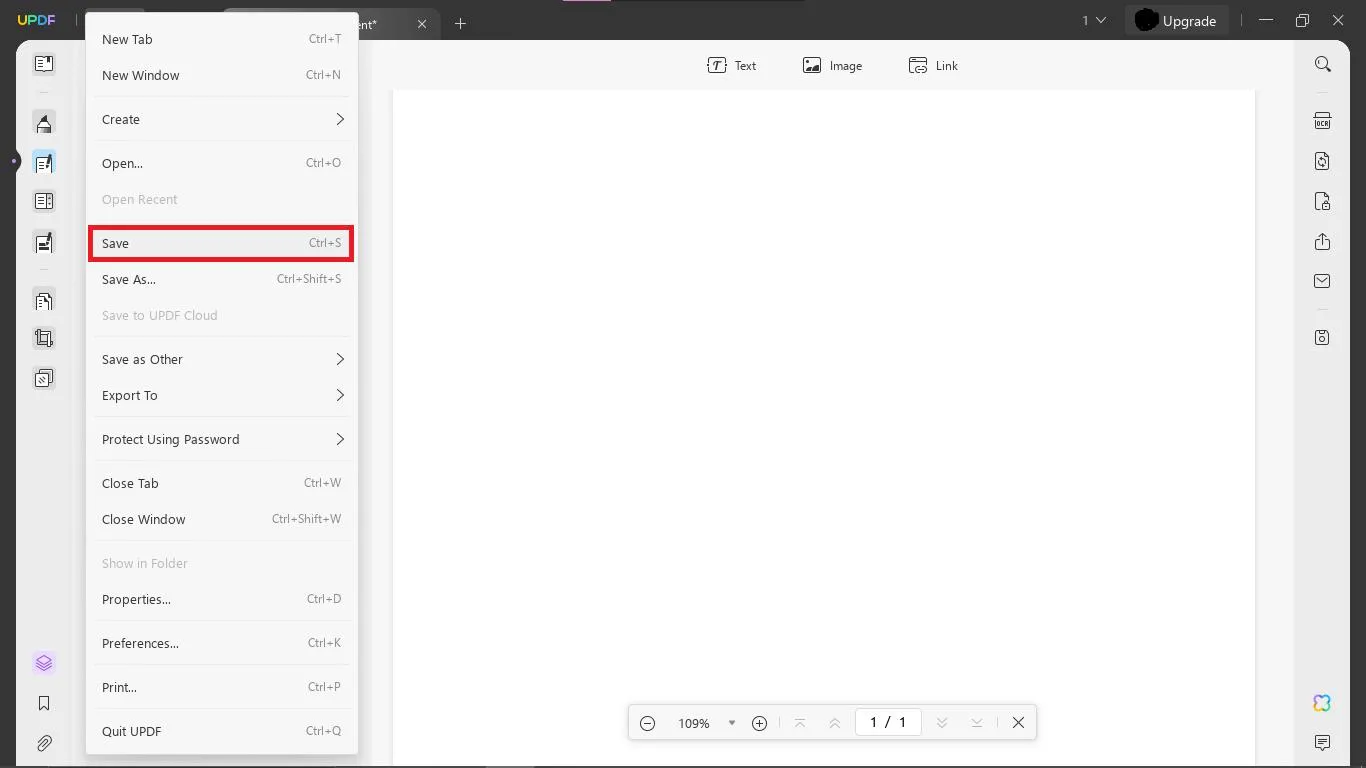This screenshot has width=1366, height=768.
Task: Send file by email icon
Action: click(1322, 281)
